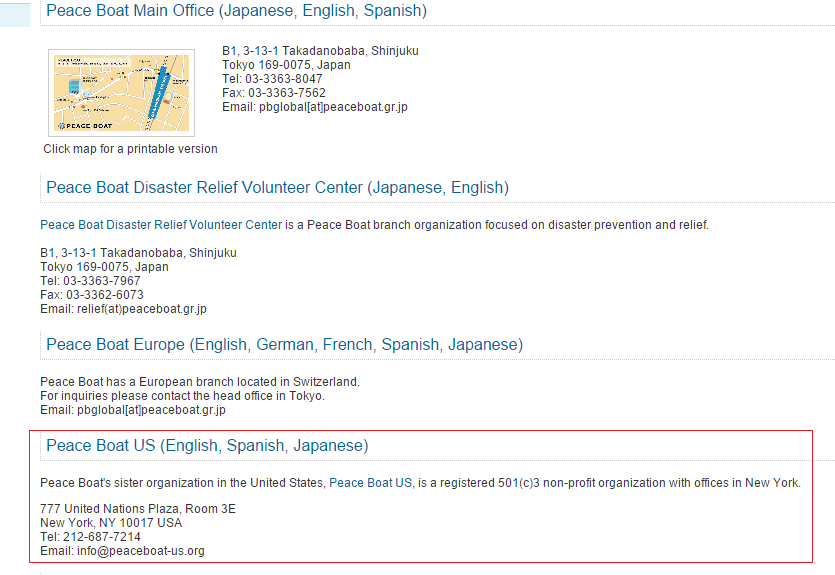Click 'For inquiries please contact the head office' line
The height and width of the screenshot is (575, 835).
pyautogui.click(x=183, y=396)
